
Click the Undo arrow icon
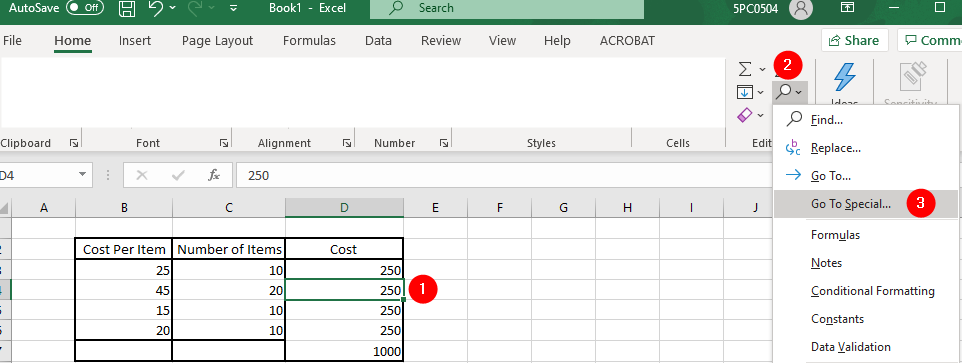coord(158,8)
